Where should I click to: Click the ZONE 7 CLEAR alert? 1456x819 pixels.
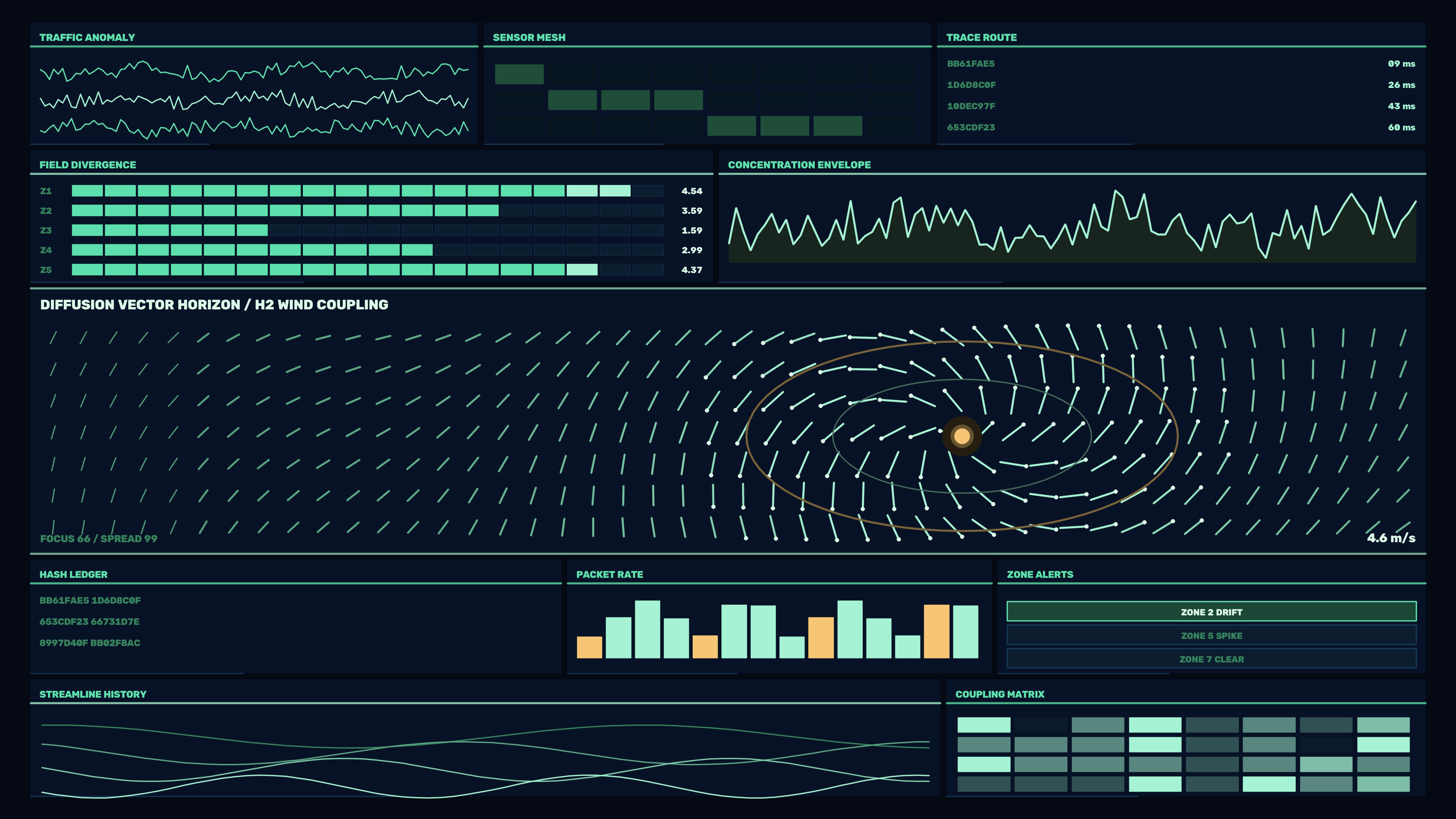click(x=1211, y=659)
